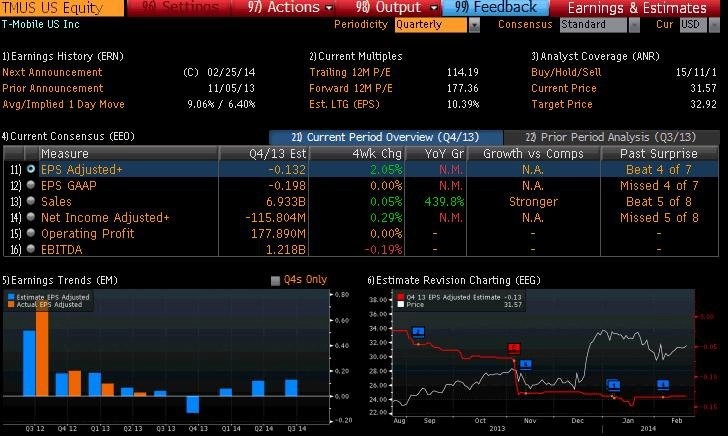
Task: Click the Growth vs Comps column header
Action: (x=533, y=153)
